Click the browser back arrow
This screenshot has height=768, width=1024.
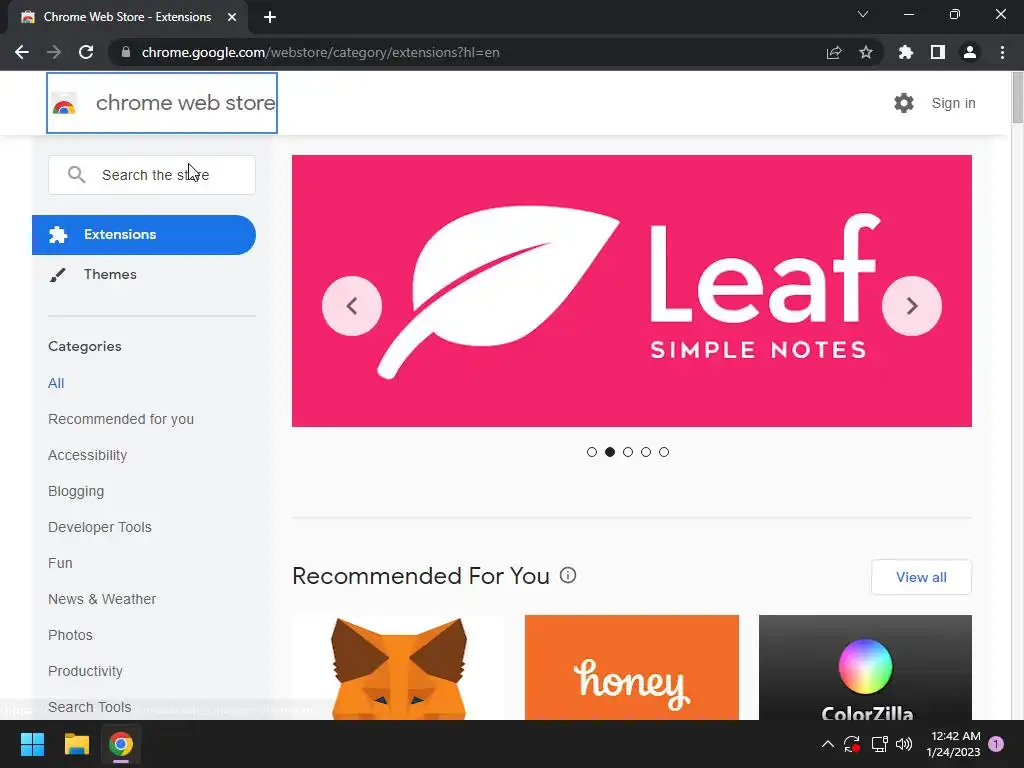tap(22, 52)
